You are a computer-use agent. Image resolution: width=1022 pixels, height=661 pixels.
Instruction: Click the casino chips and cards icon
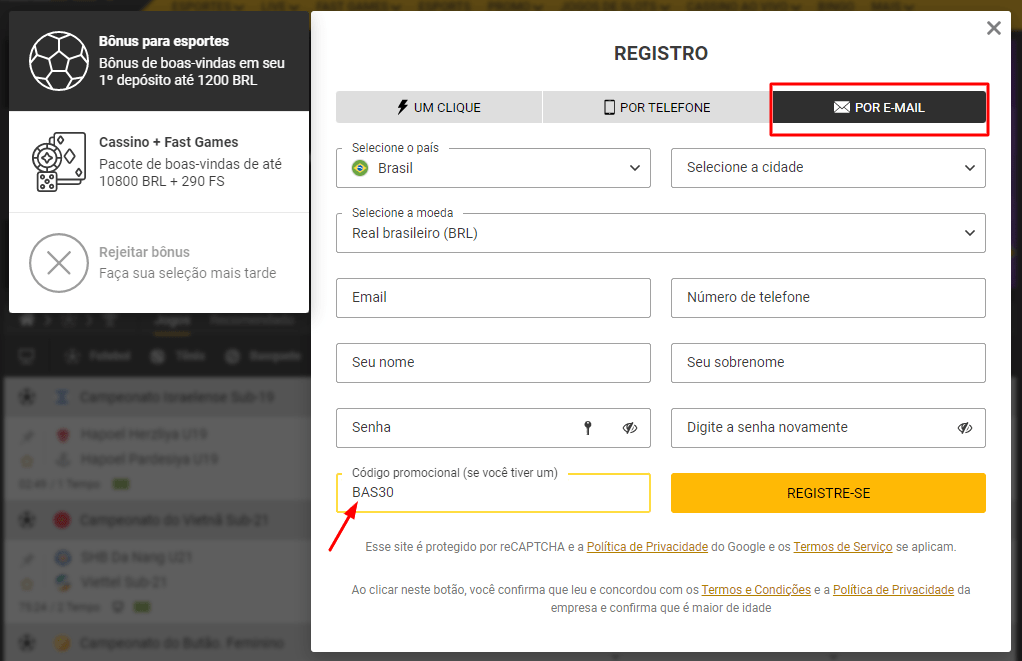(x=59, y=162)
